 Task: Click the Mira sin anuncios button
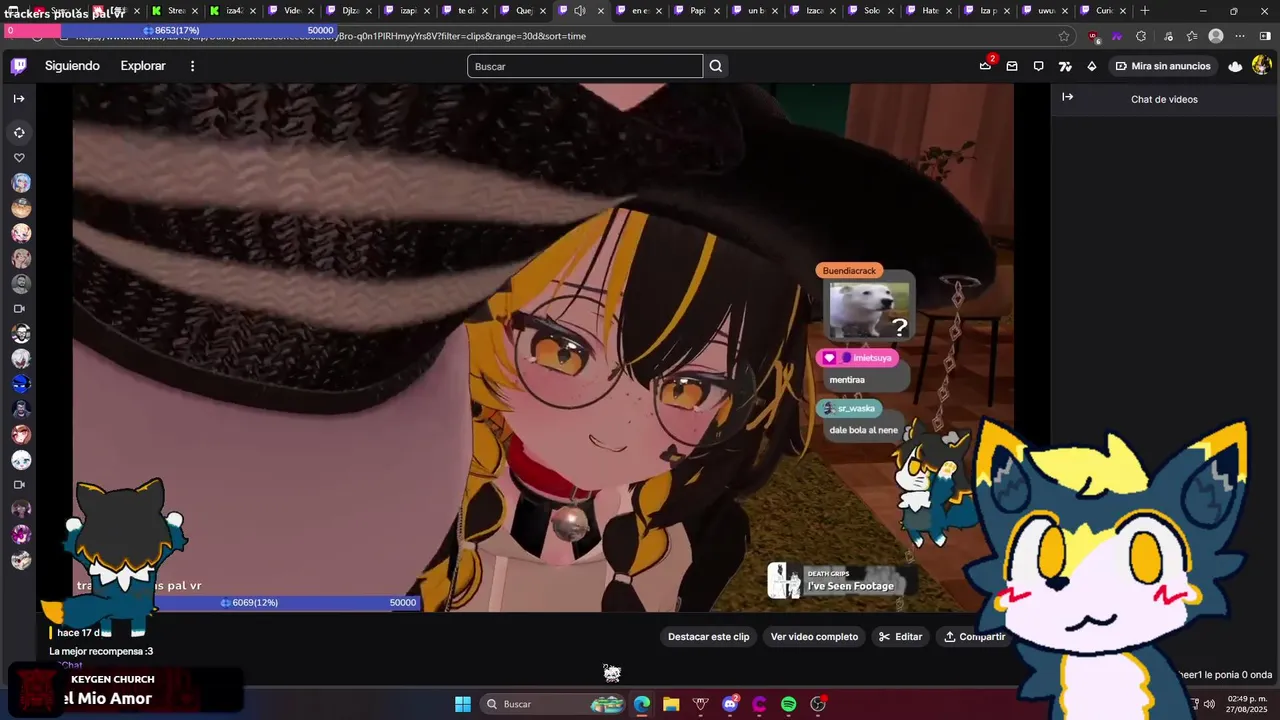point(1162,66)
